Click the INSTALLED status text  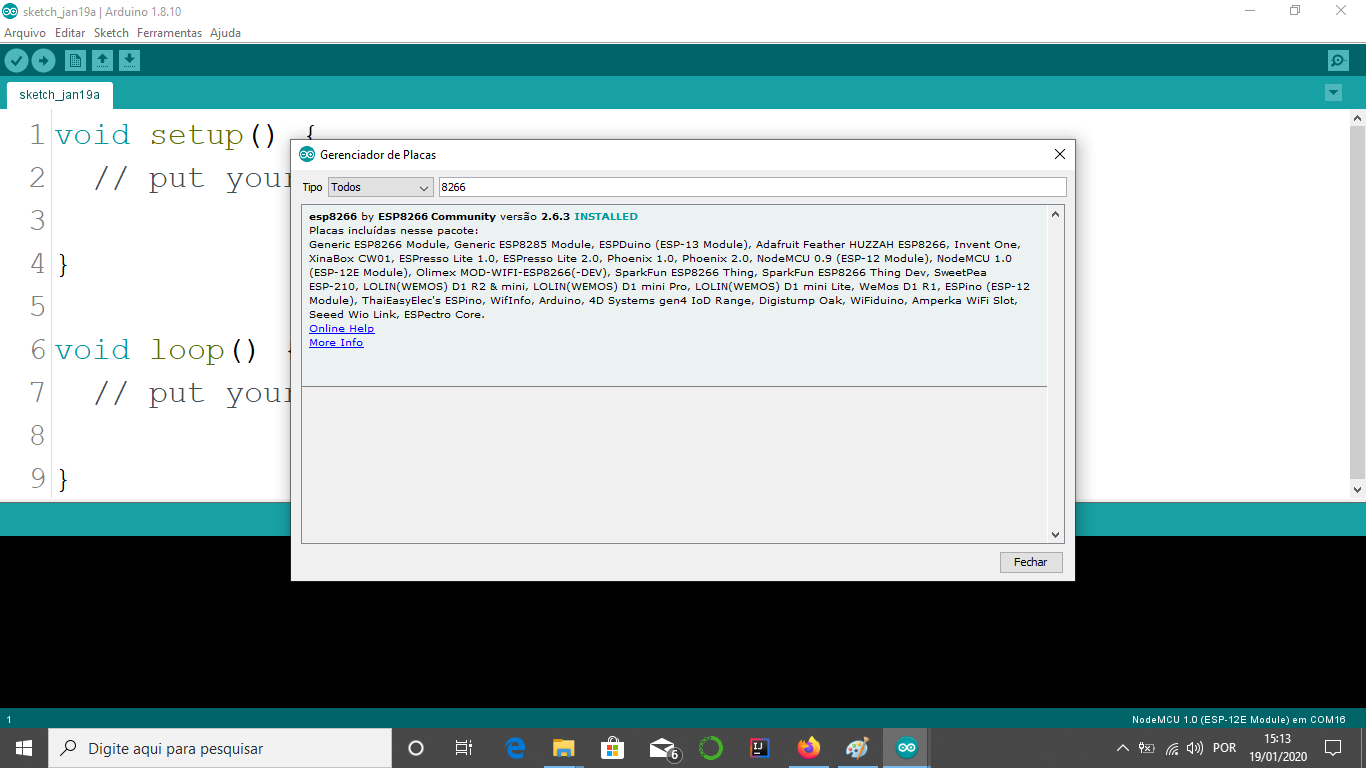point(606,216)
